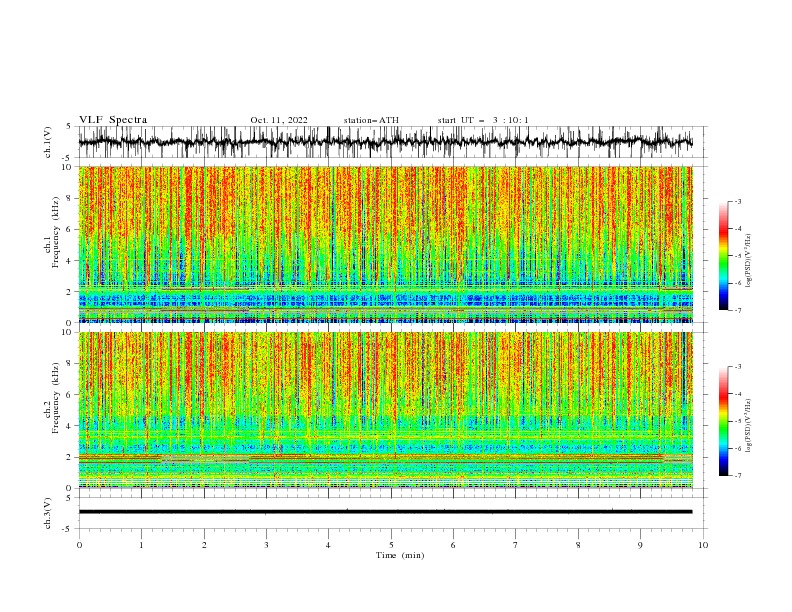792x612 pixels.
Task: Click the ch.2 frequency tick "6"
Action: point(69,395)
